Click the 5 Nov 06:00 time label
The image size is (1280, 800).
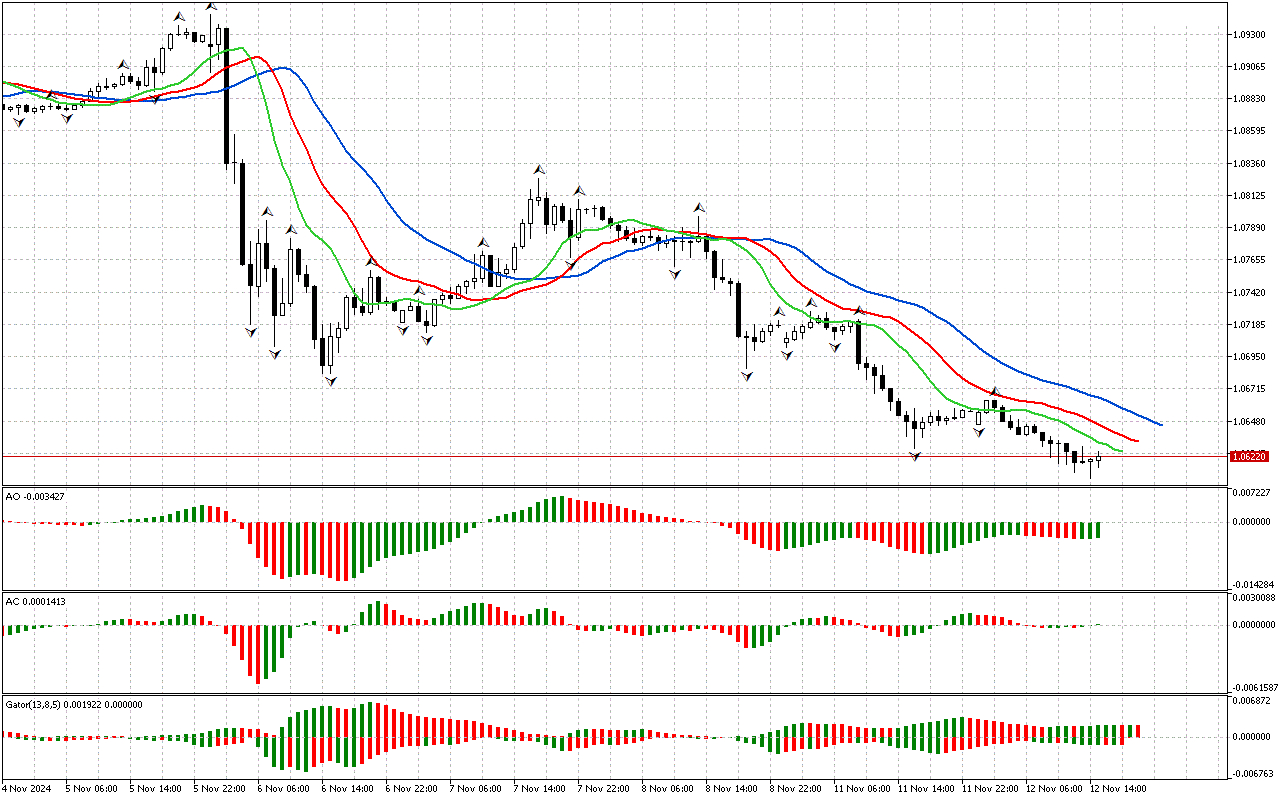92,789
